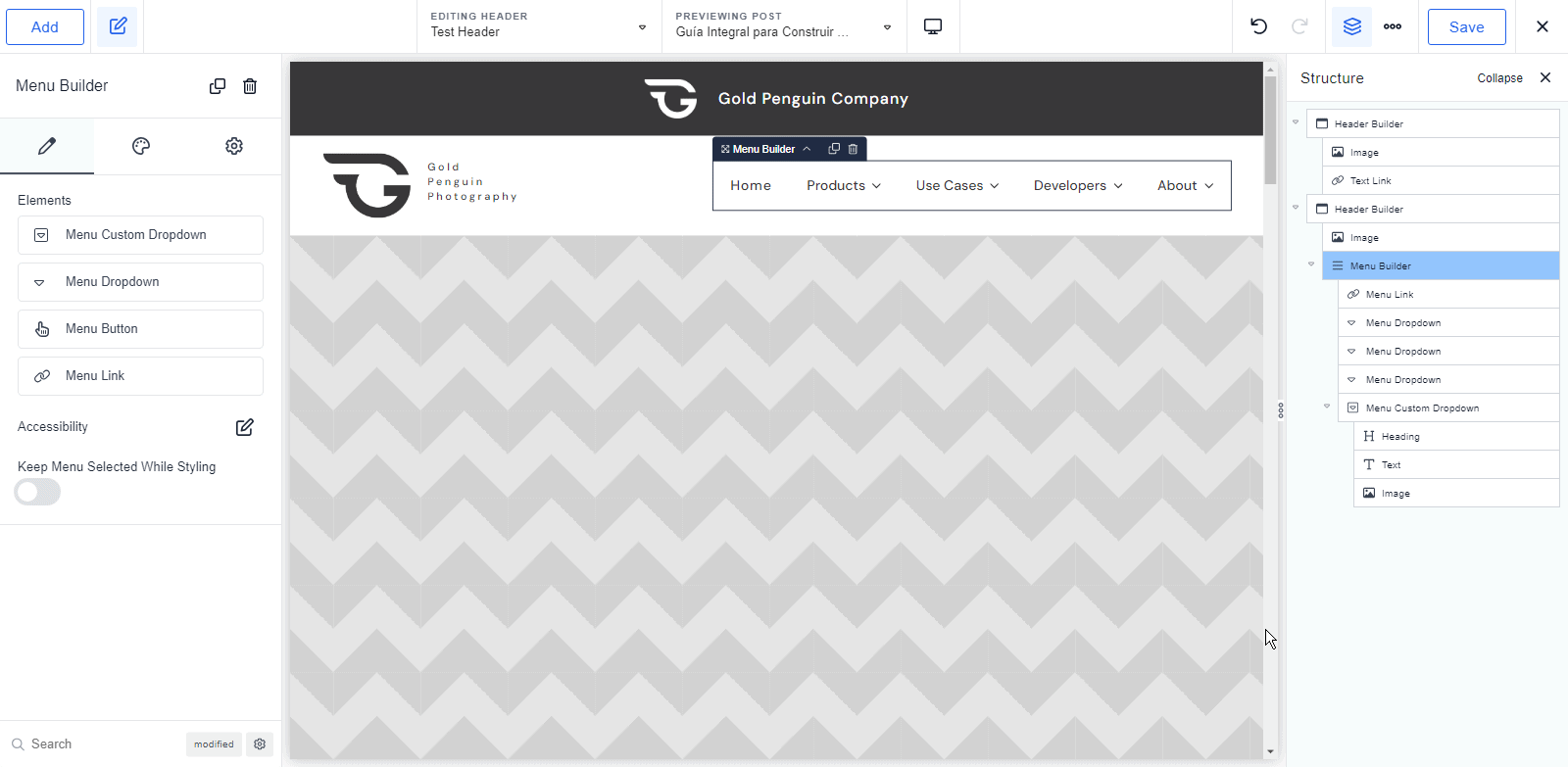This screenshot has height=767, width=1568.
Task: Delete the Menu Builder using the left panel trash icon
Action: point(250,86)
